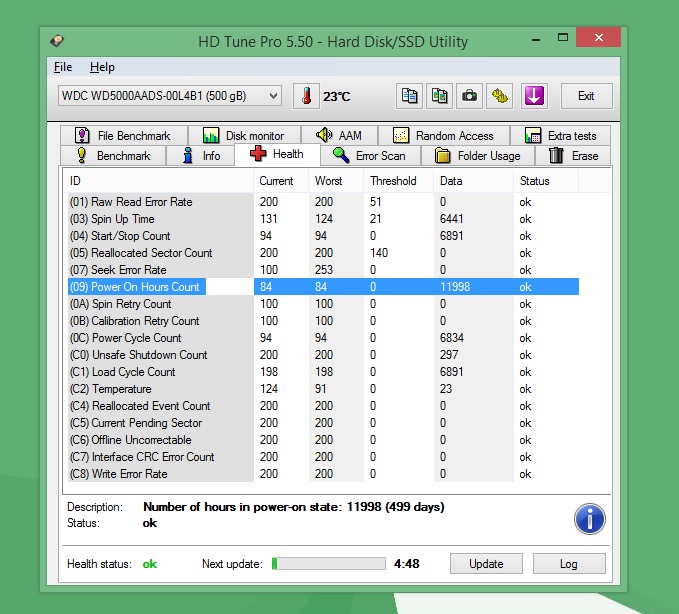Select the (09) Power On Hours Count row
Image resolution: width=679 pixels, height=614 pixels.
coord(323,287)
